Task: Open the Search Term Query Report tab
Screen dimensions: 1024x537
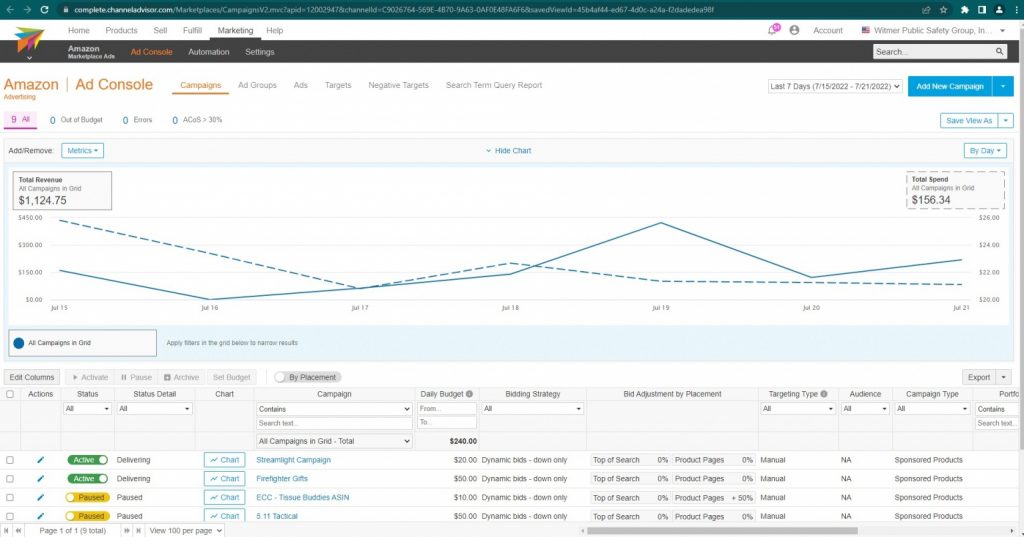Action: pyautogui.click(x=494, y=85)
